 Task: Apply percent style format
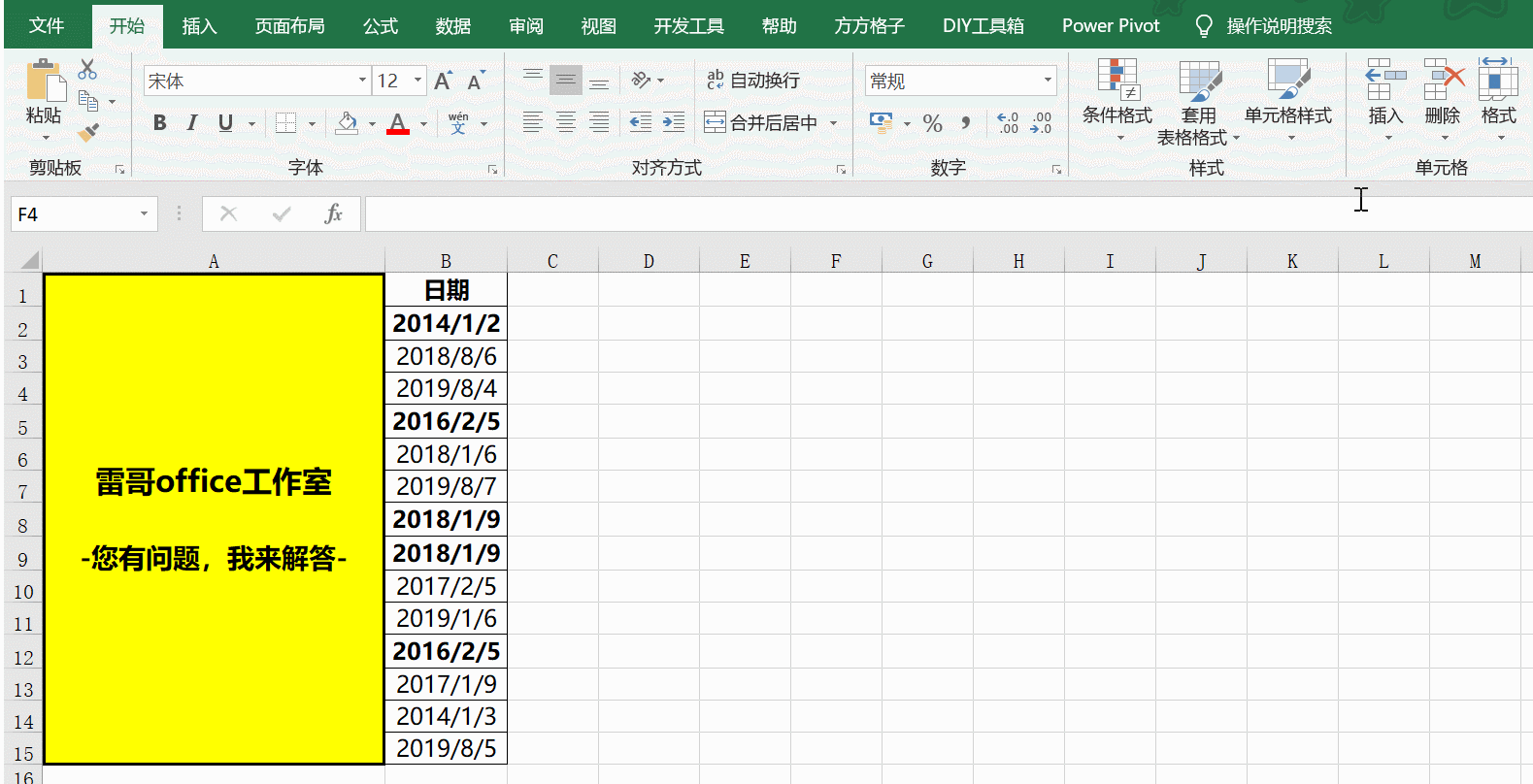tap(933, 123)
